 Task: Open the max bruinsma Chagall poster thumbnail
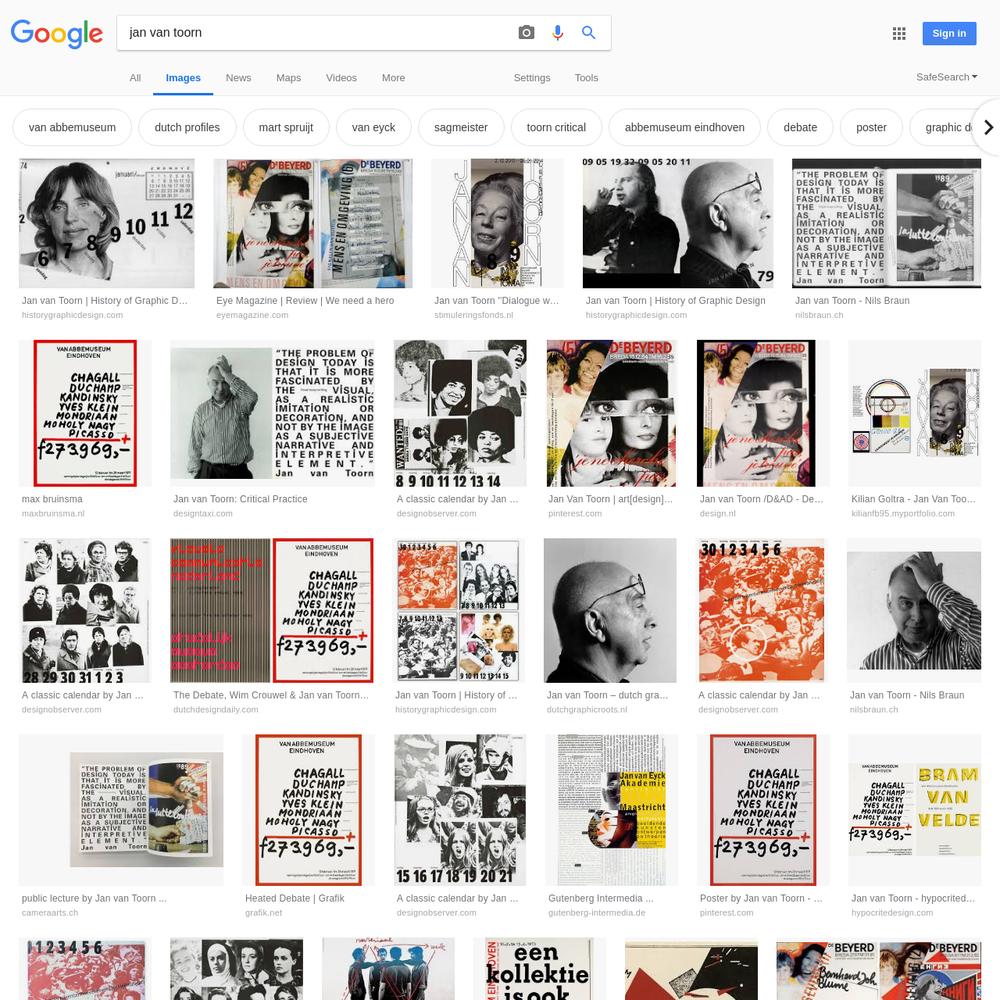click(x=85, y=413)
